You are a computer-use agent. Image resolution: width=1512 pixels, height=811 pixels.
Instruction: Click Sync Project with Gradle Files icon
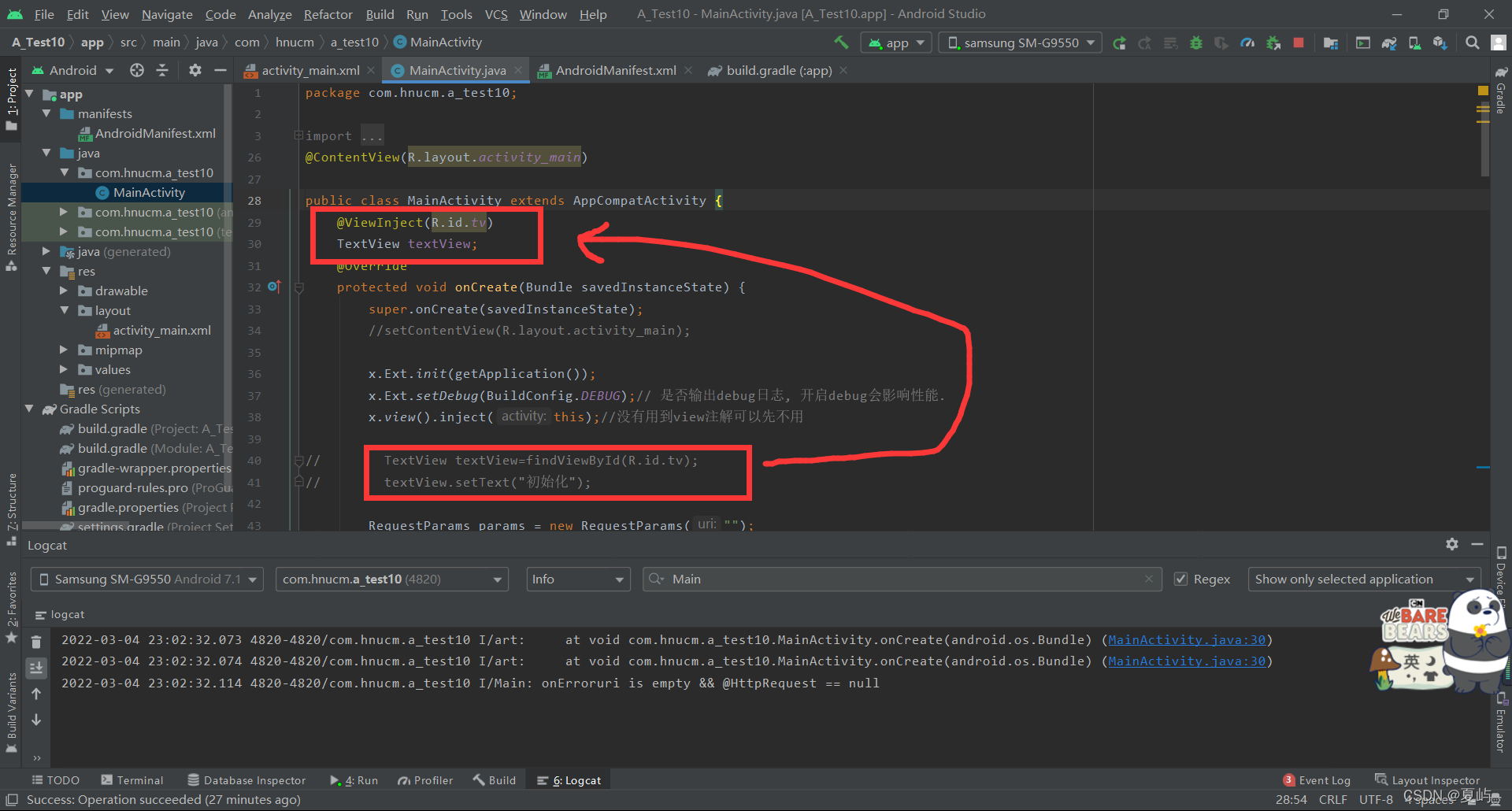pyautogui.click(x=1389, y=43)
